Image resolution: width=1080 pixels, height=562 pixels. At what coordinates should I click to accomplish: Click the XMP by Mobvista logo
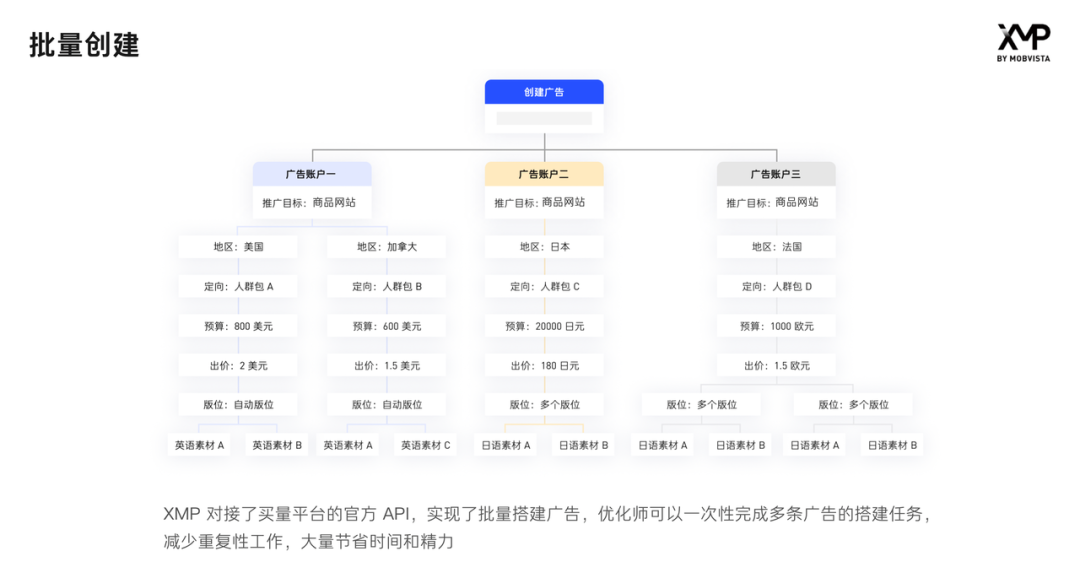point(1024,43)
